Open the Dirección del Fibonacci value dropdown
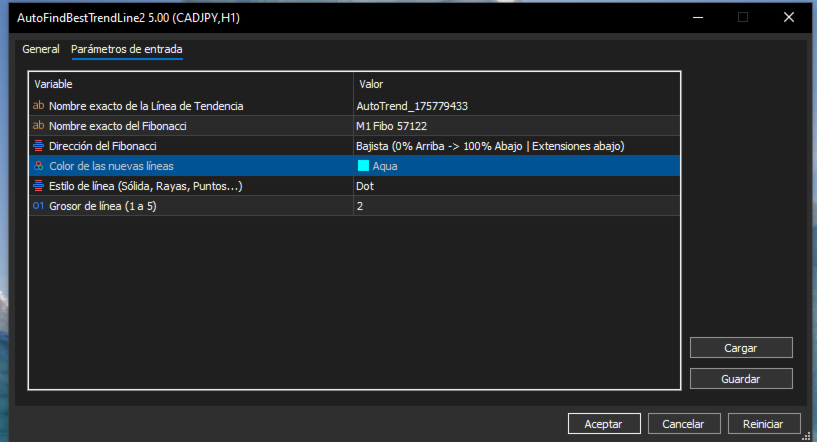Screen dimensions: 817x442 pos(516,146)
